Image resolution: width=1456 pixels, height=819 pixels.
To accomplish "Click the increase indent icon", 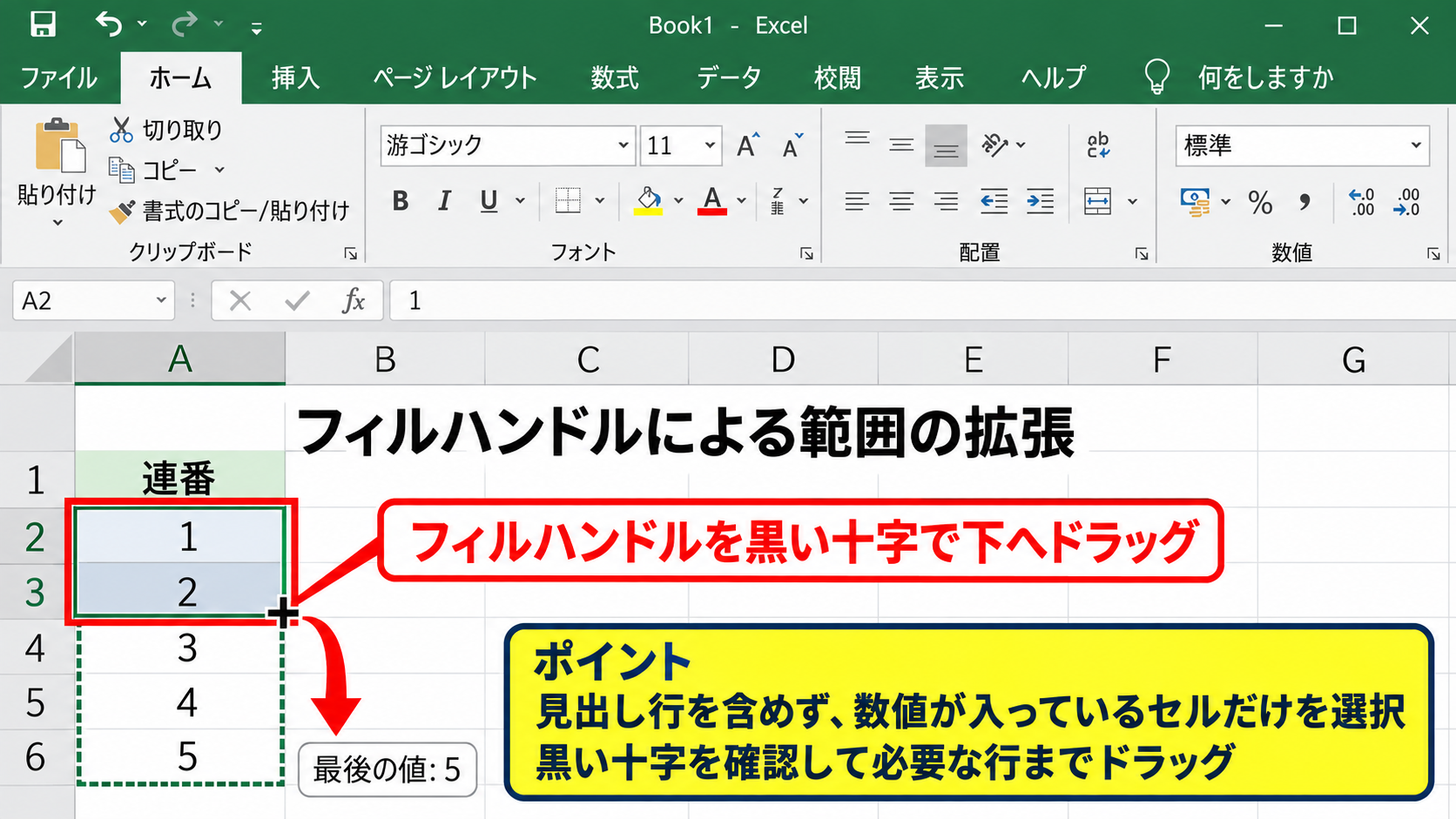I will (x=1040, y=201).
